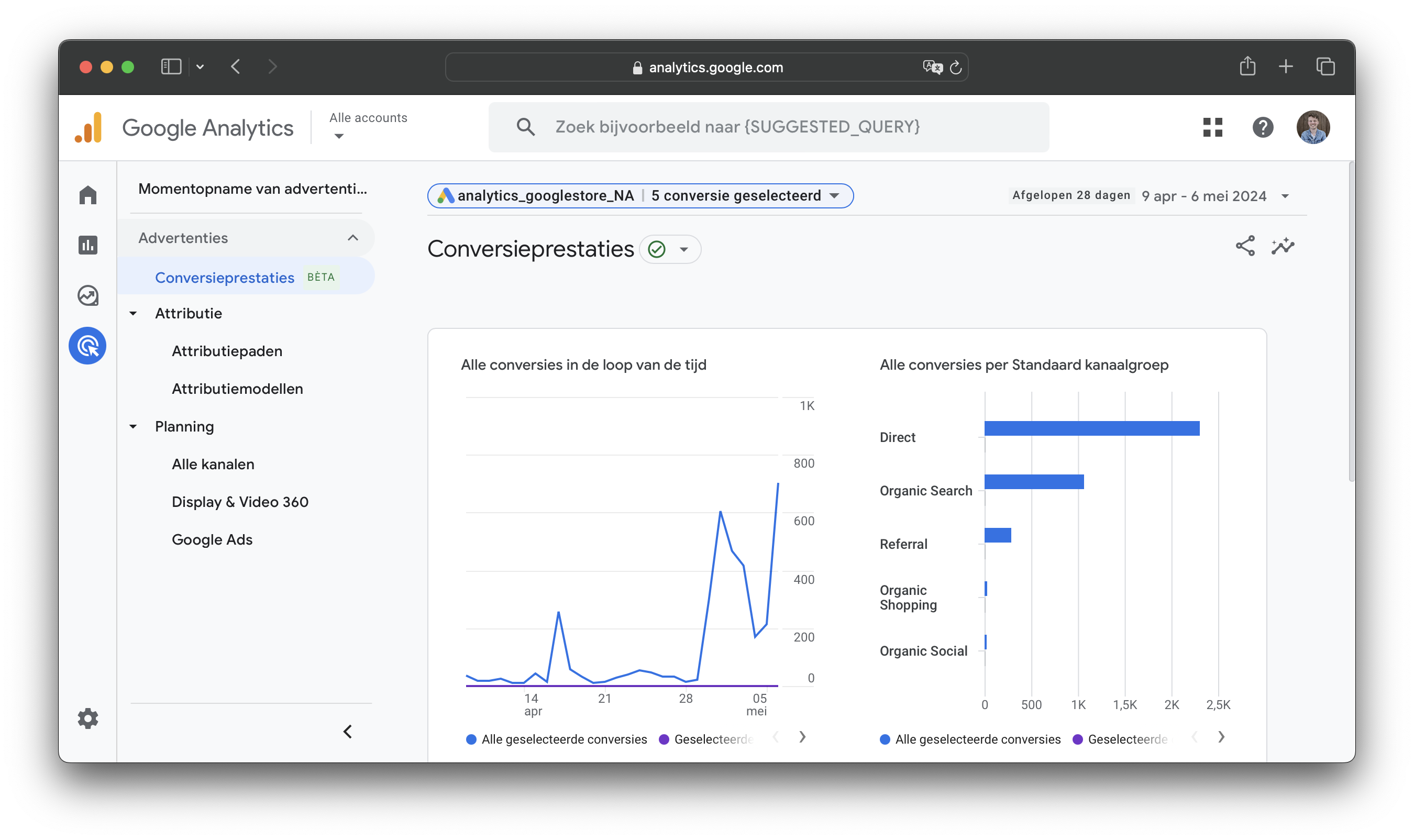Click the translate page icon in address bar

pyautogui.click(x=932, y=68)
